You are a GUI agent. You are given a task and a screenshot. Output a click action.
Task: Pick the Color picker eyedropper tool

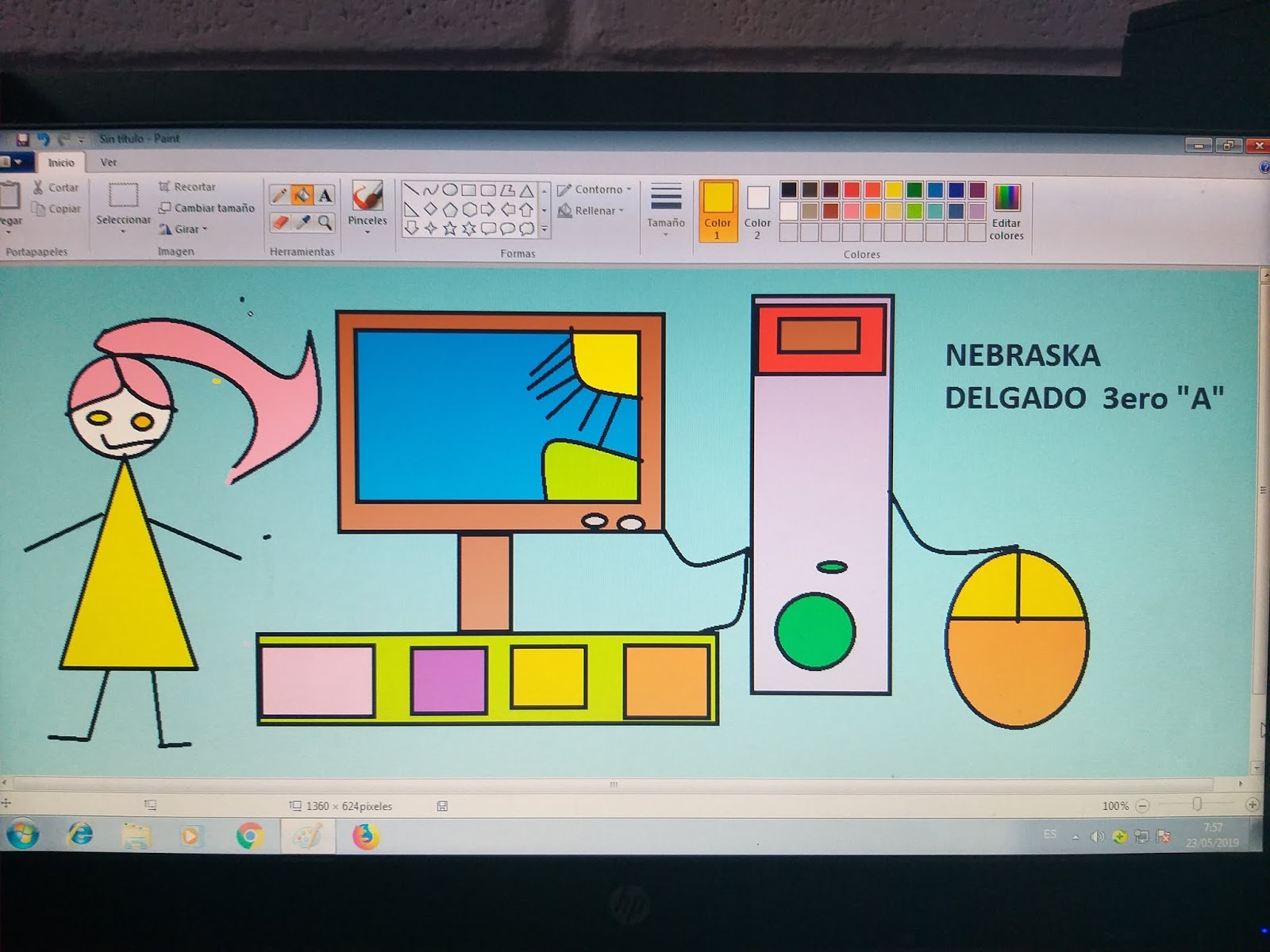pos(302,222)
